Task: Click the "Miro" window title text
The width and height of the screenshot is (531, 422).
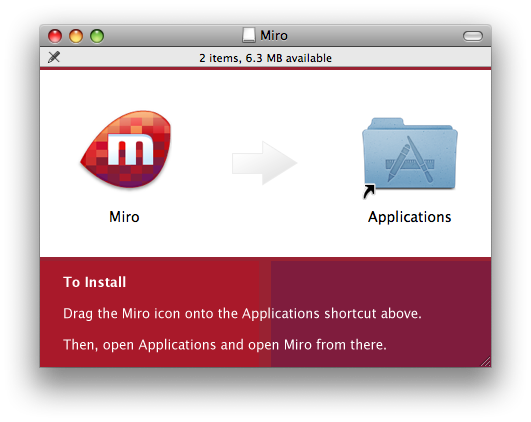Action: pyautogui.click(x=274, y=35)
